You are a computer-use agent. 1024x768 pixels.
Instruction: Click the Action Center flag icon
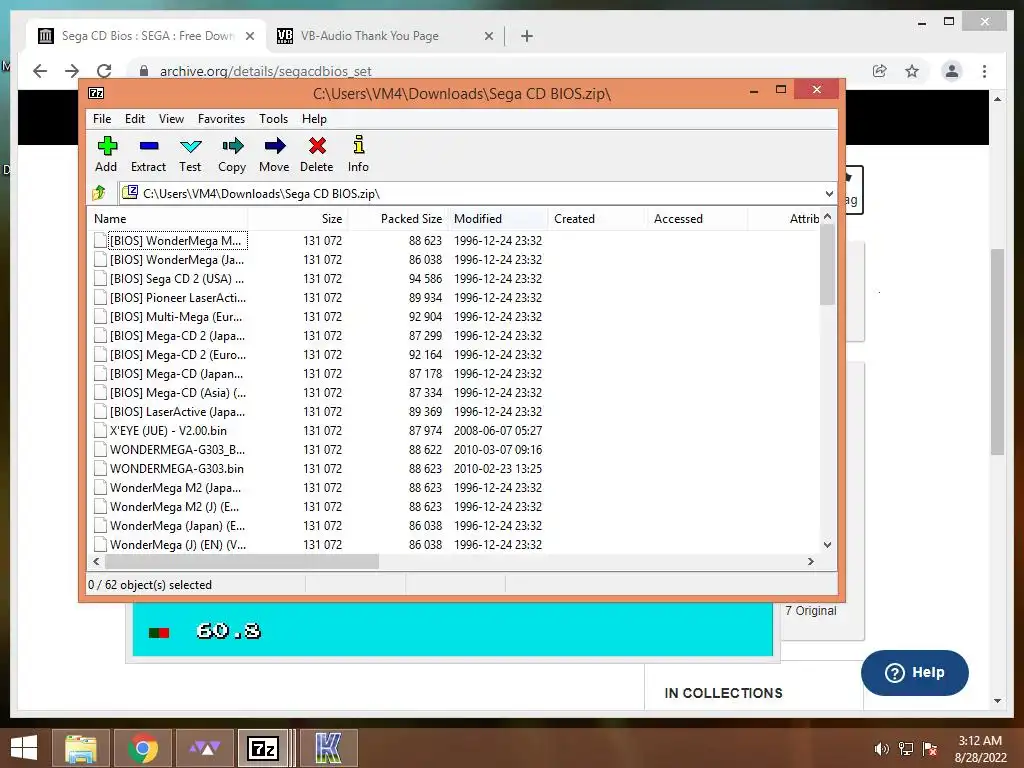coord(930,749)
